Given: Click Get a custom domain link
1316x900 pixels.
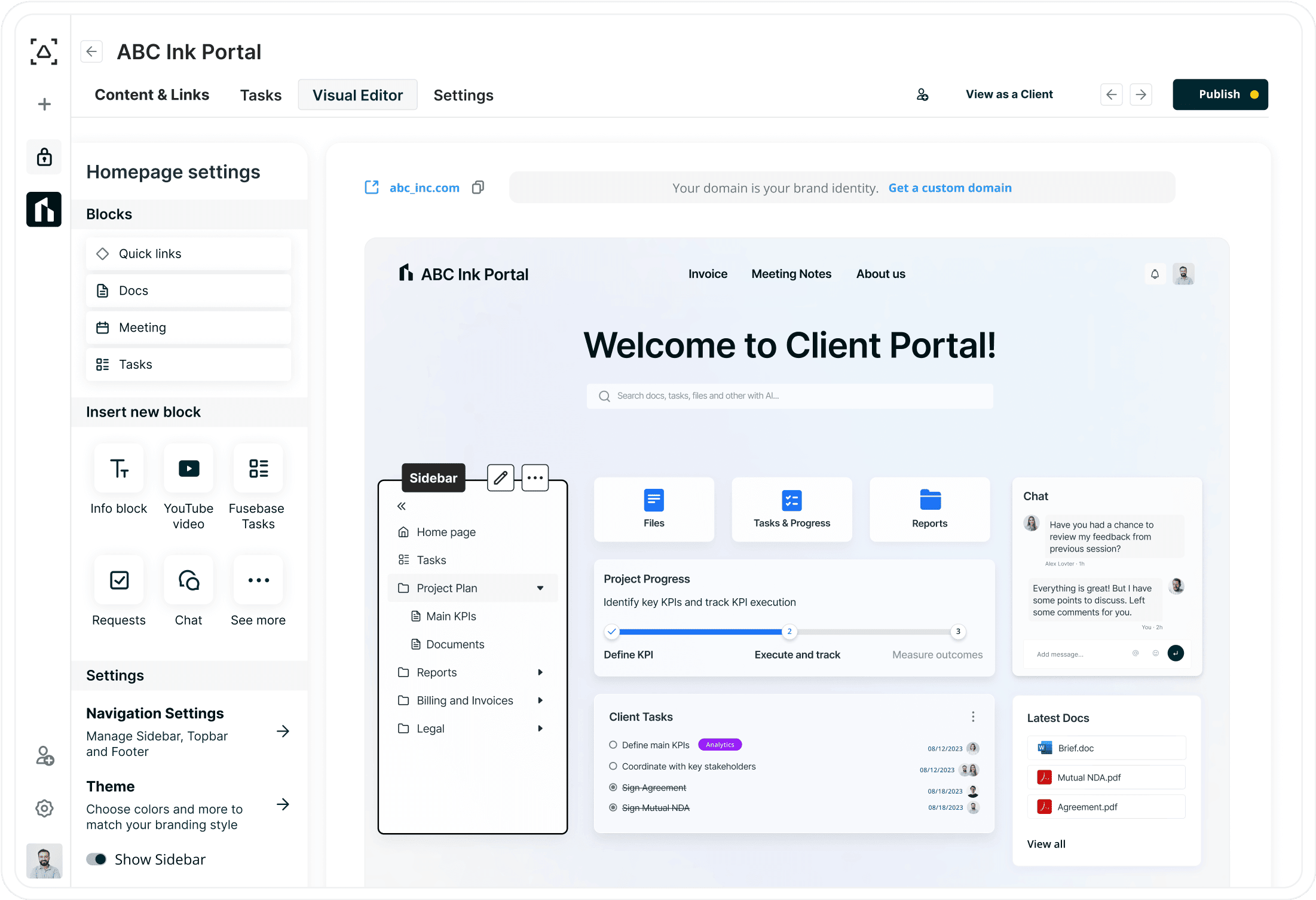Looking at the screenshot, I should (950, 188).
